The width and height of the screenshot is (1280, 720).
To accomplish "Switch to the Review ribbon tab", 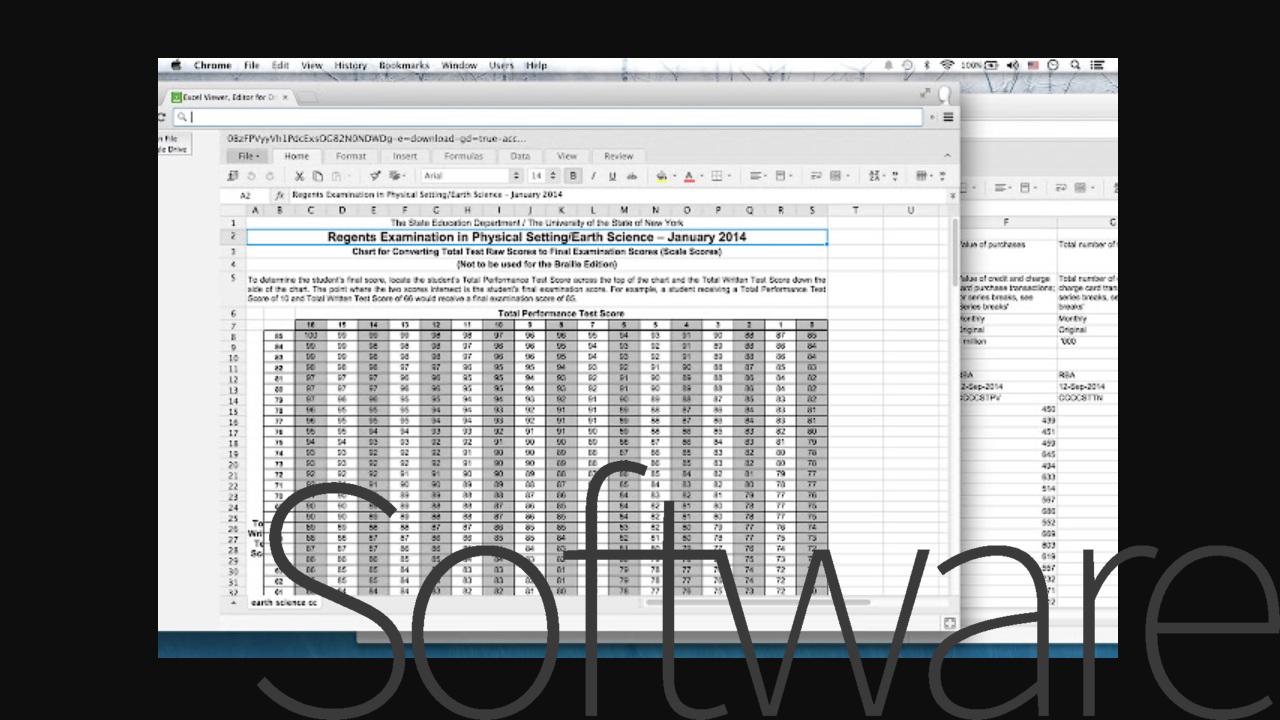I will (x=619, y=156).
